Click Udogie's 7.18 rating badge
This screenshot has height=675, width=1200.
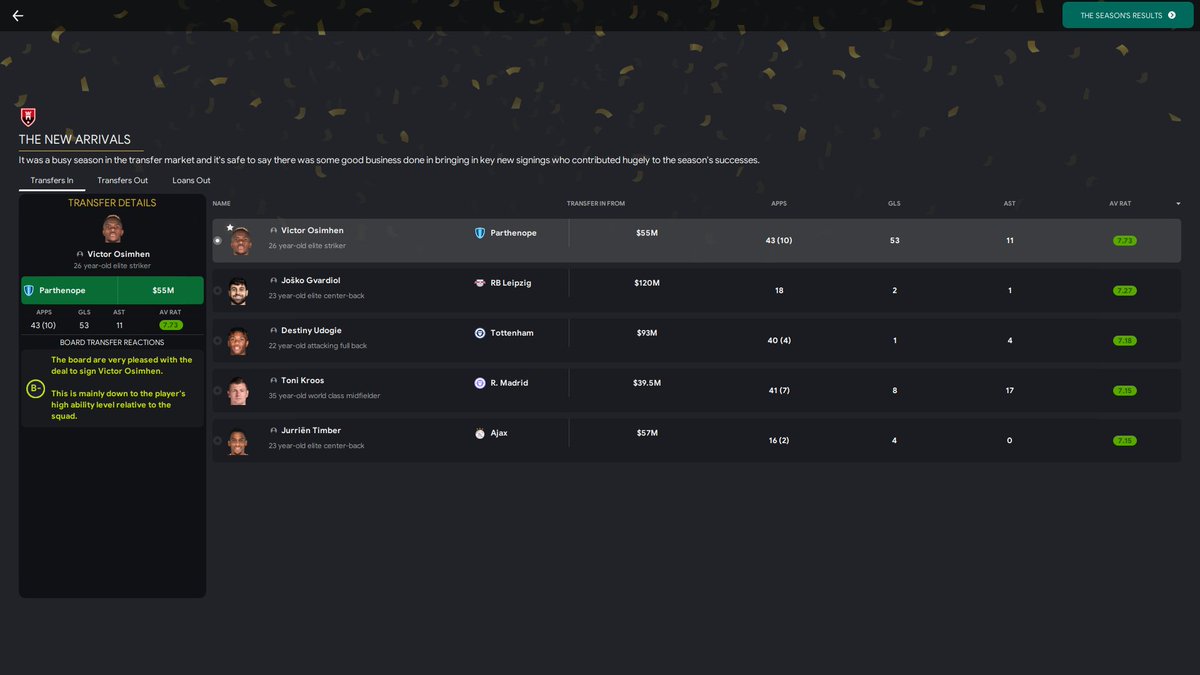tap(1125, 341)
